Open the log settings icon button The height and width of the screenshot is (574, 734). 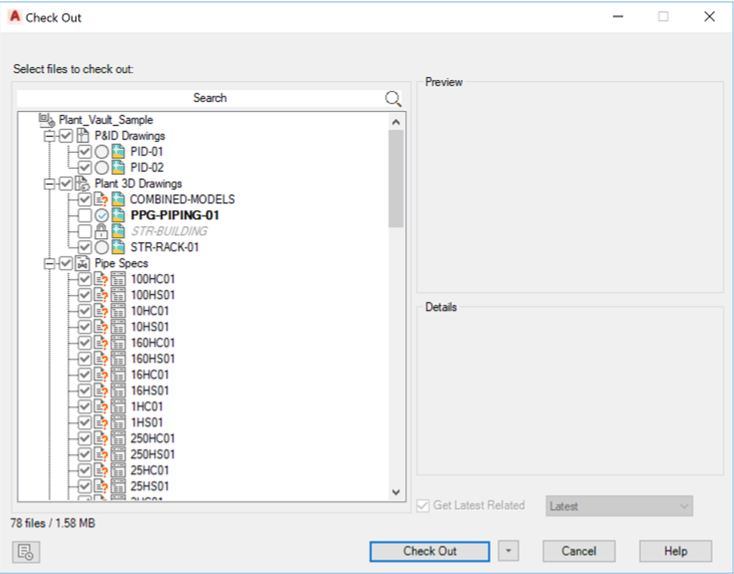point(26,552)
